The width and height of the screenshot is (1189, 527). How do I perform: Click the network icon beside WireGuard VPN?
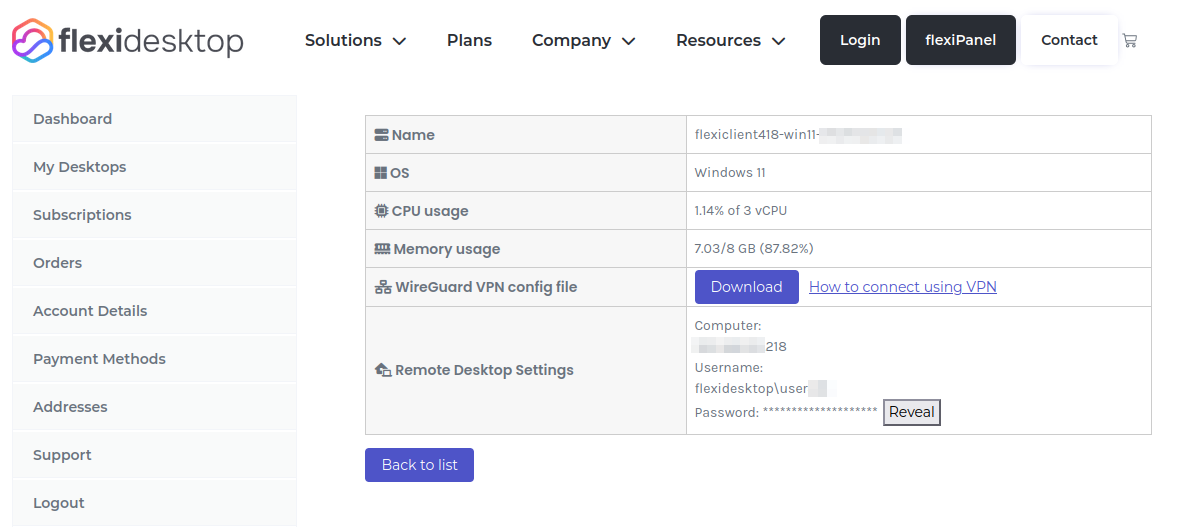tap(382, 287)
